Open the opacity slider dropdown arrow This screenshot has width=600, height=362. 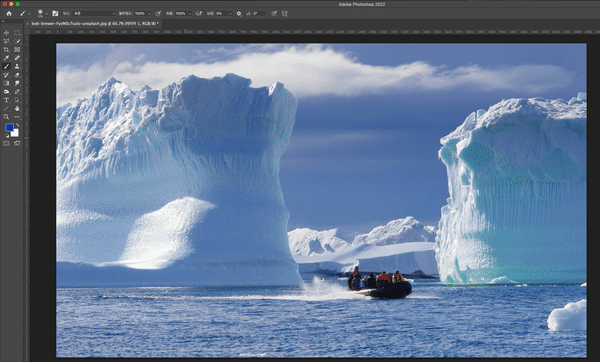149,14
